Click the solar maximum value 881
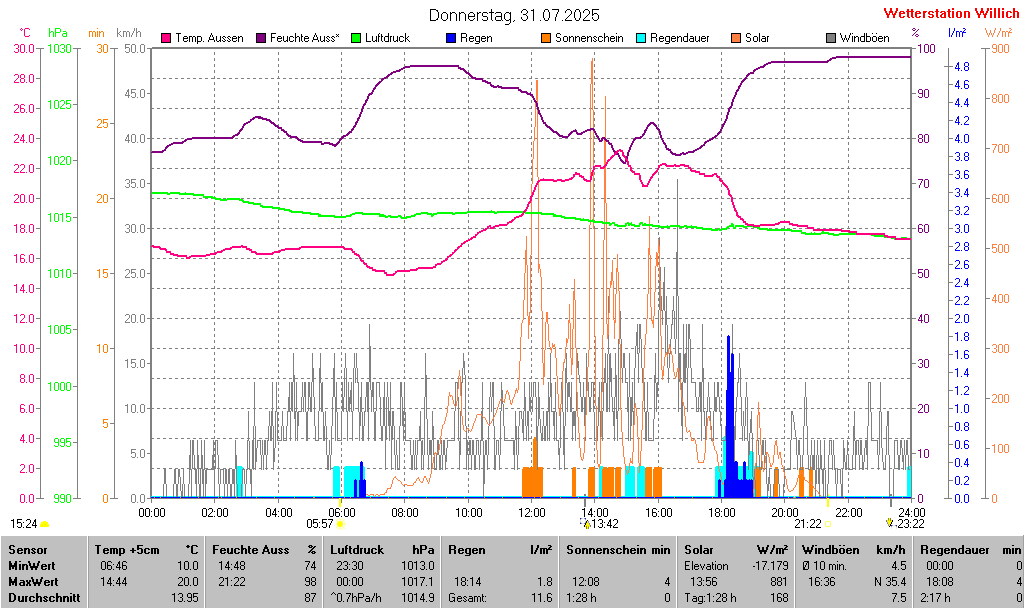 coord(780,581)
